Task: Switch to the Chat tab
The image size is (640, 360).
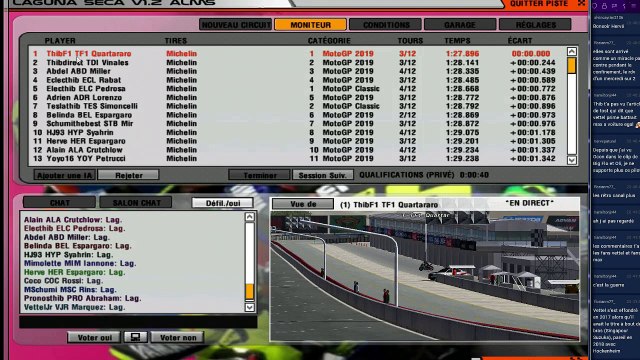Action: pyautogui.click(x=60, y=202)
